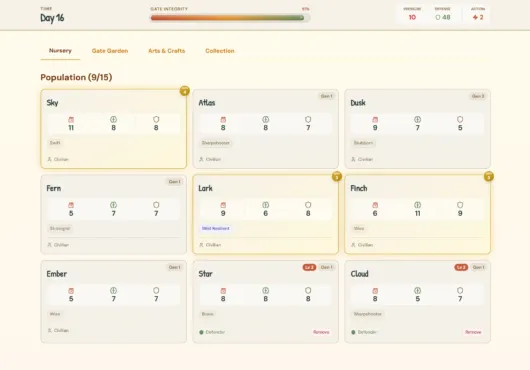Go to the Collection tab
This screenshot has width=530, height=370.
pos(220,51)
